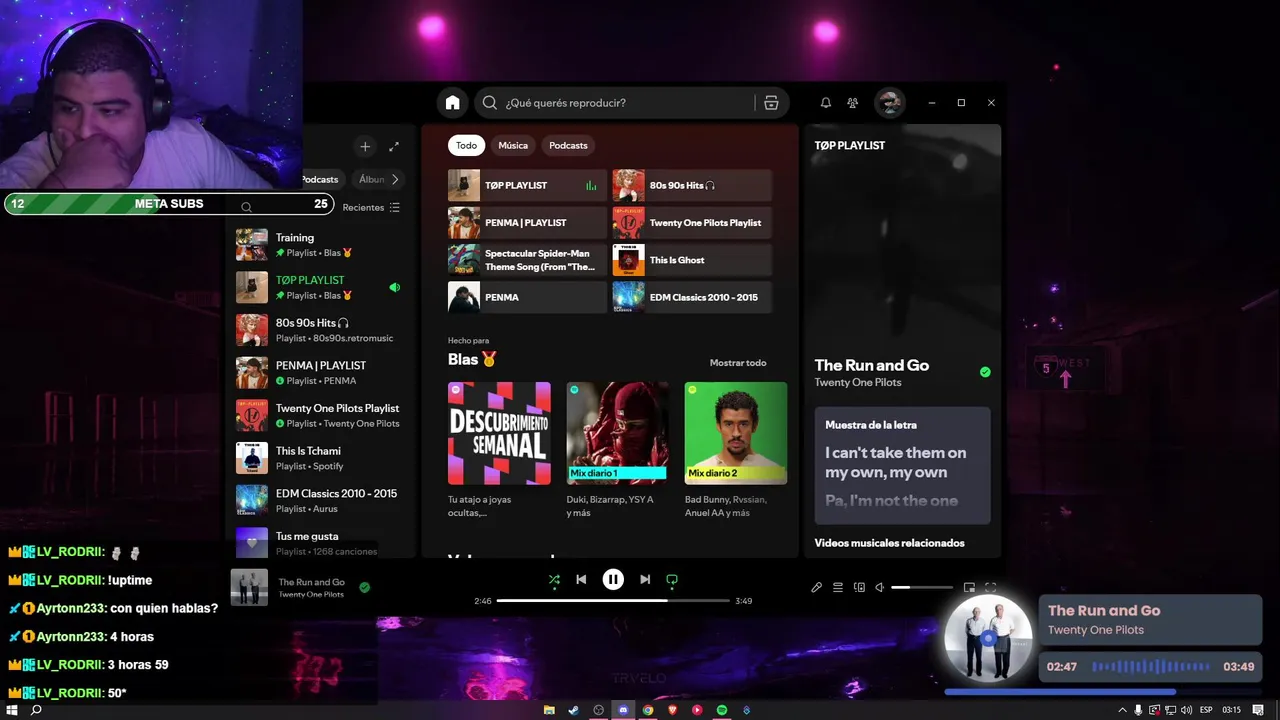This screenshot has height=720, width=1280.
Task: Open OBS Studio from the taskbar
Action: click(599, 710)
